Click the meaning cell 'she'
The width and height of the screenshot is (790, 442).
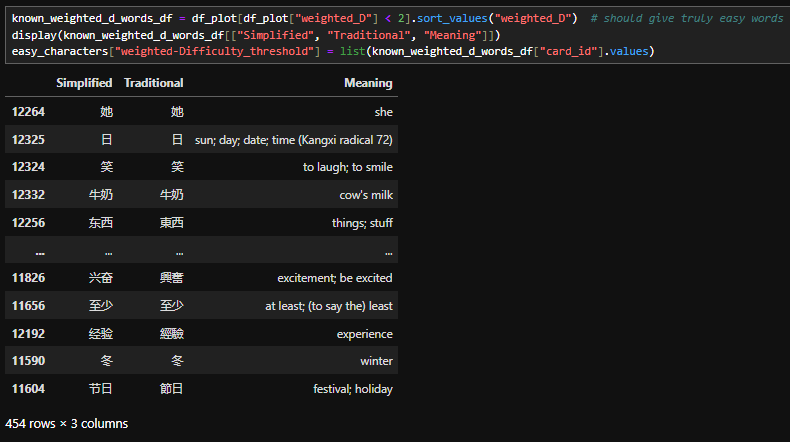click(x=383, y=112)
